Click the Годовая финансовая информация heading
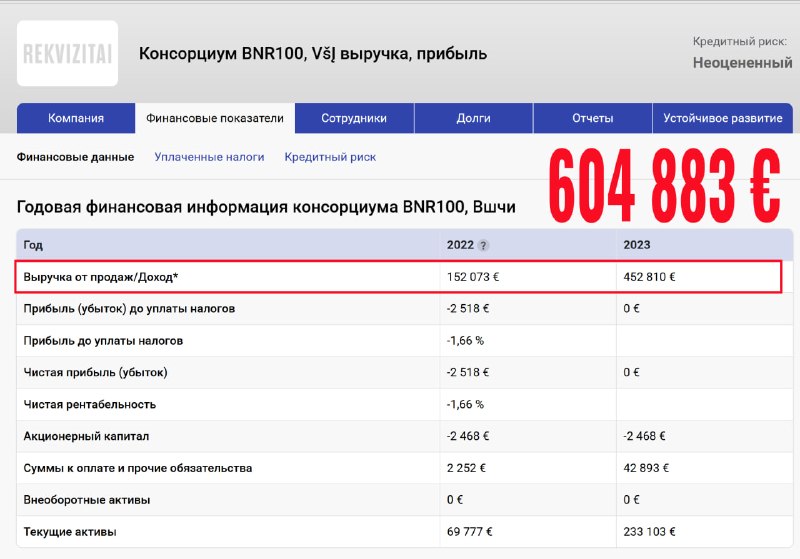 pyautogui.click(x=266, y=207)
